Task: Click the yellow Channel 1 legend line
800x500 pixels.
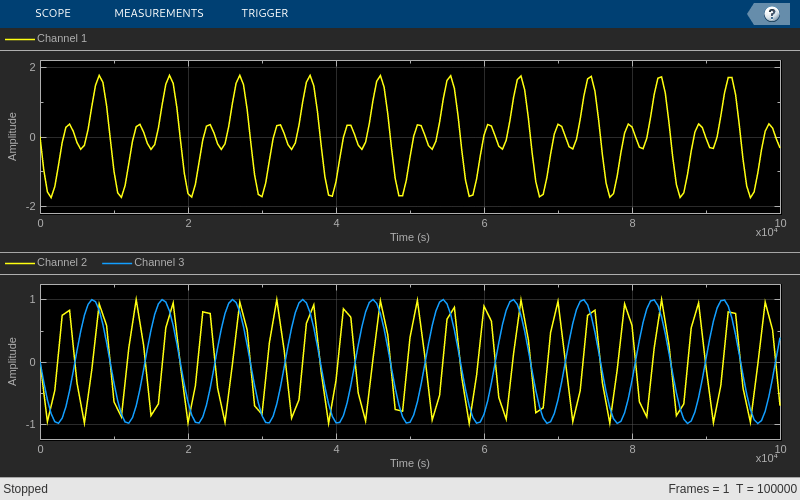Action: 20,39
